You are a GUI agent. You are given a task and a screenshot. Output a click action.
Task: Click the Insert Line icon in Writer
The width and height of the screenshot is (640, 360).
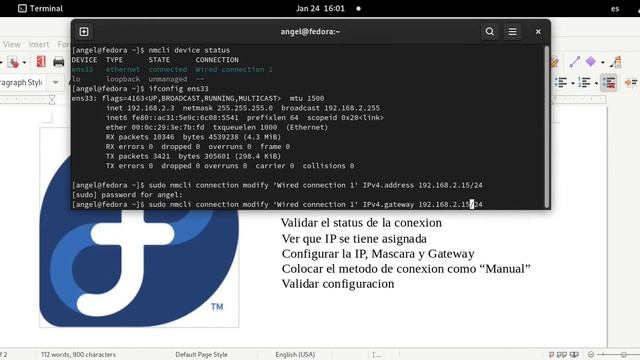575,62
